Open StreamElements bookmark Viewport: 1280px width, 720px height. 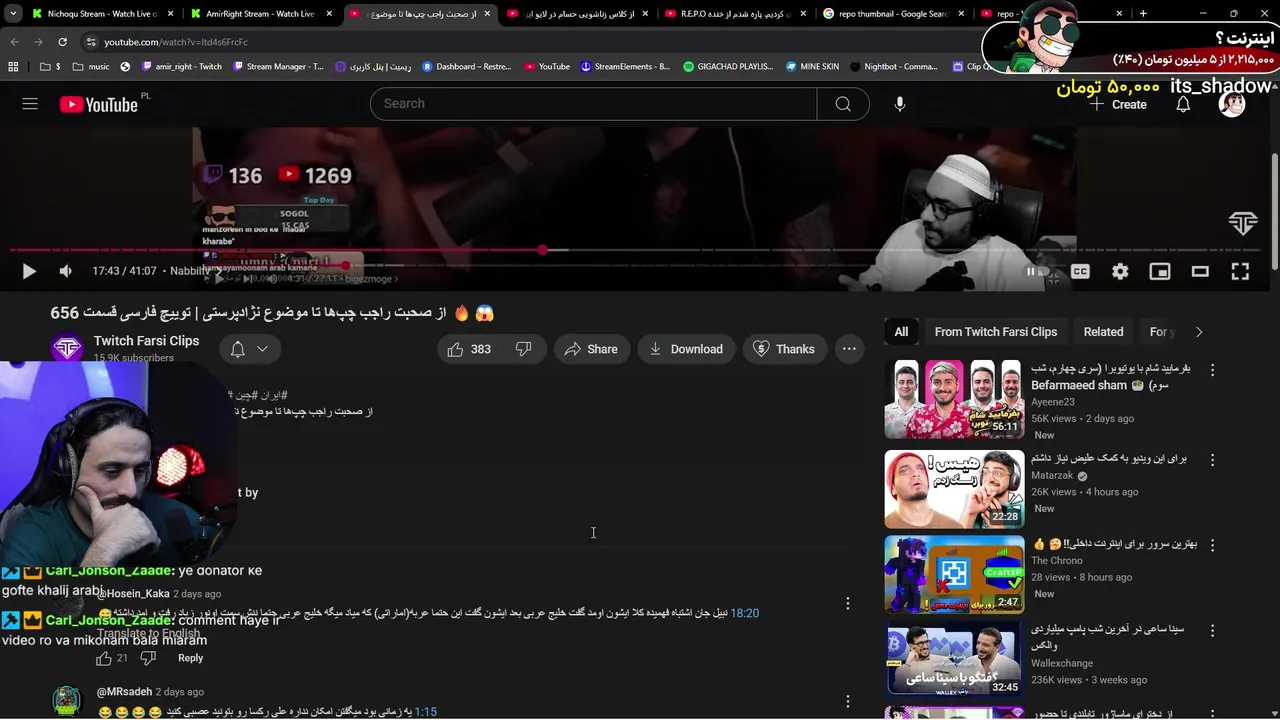coord(625,67)
